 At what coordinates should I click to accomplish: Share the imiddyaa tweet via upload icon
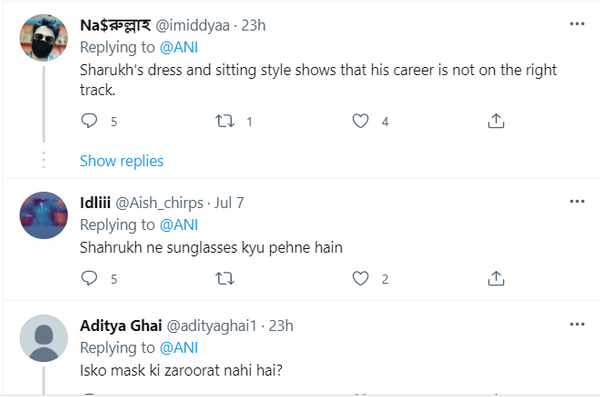[496, 121]
